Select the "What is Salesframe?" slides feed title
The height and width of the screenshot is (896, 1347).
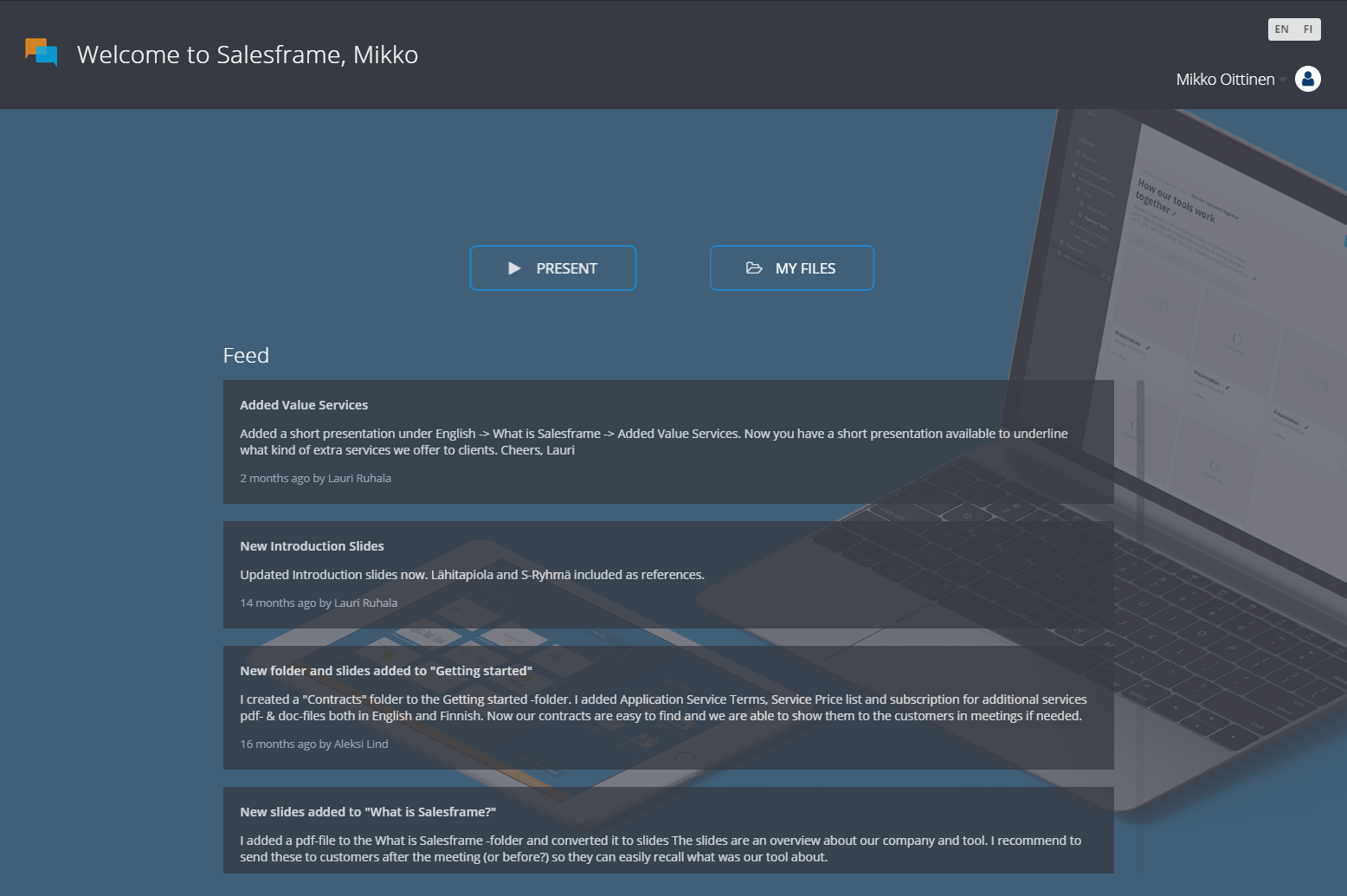point(368,812)
